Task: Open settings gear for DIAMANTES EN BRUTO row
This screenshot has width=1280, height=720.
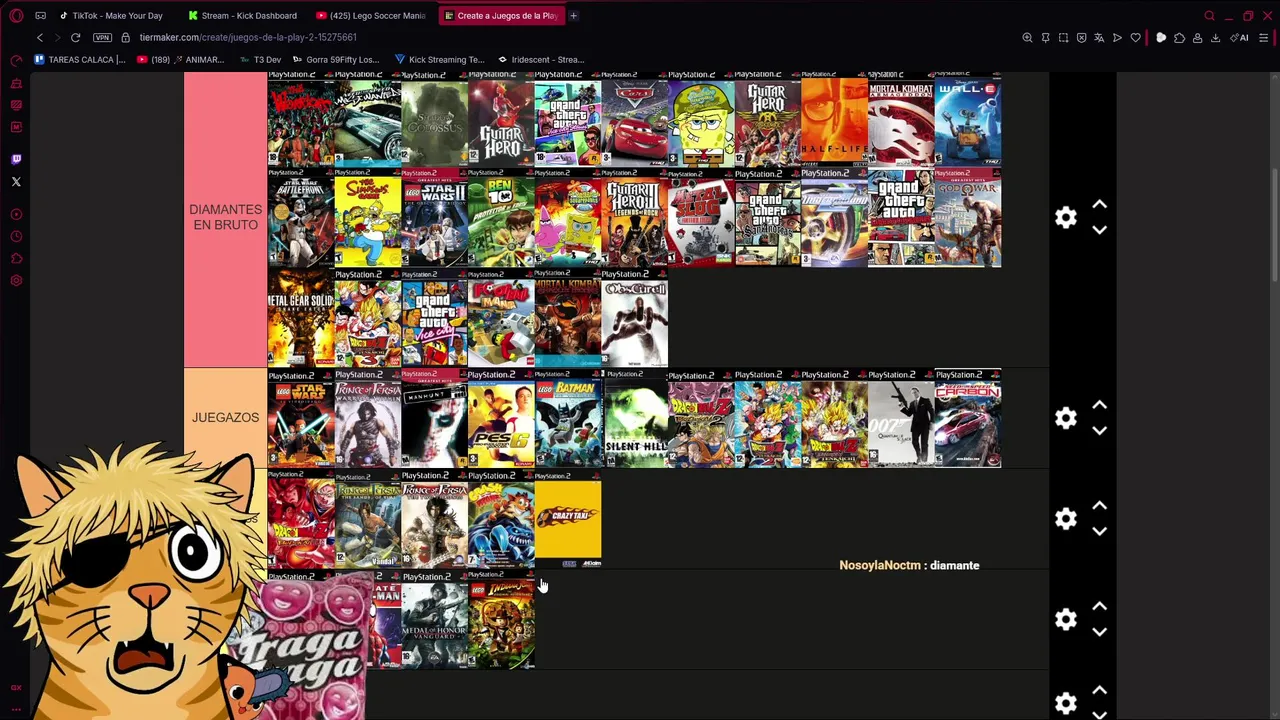Action: (1066, 217)
